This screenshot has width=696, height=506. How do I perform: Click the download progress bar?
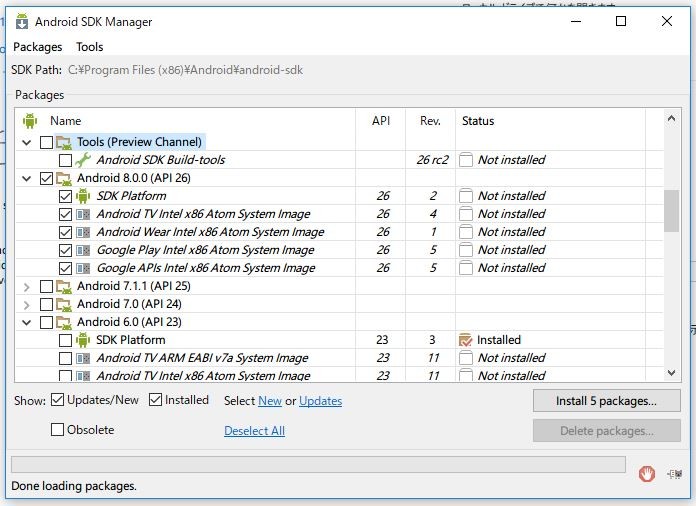pos(318,465)
